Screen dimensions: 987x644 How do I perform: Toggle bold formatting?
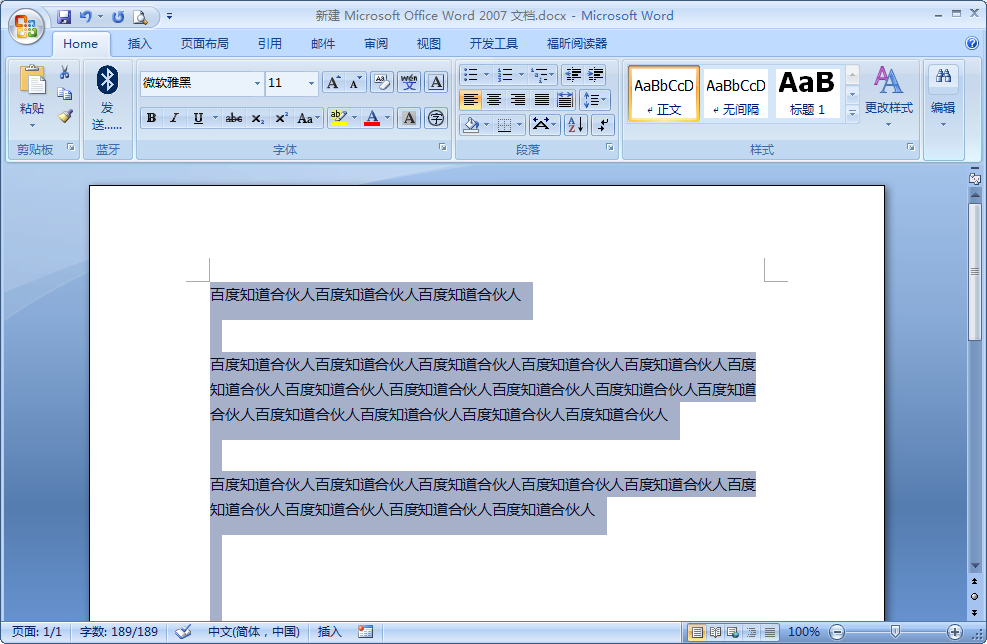click(151, 118)
